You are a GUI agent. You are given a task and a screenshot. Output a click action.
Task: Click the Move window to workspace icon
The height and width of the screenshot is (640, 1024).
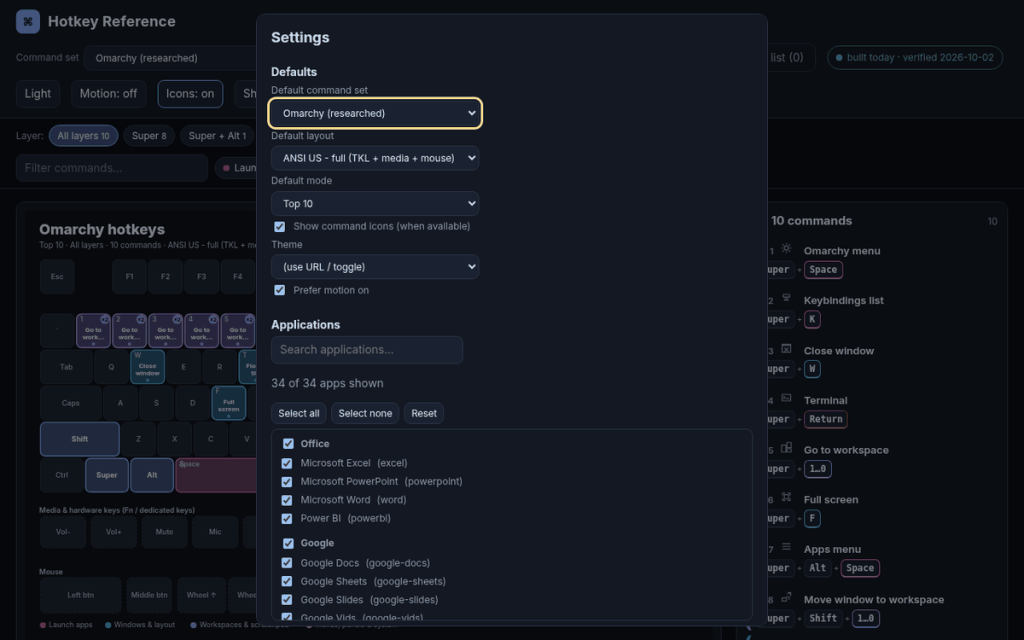pyautogui.click(x=786, y=598)
